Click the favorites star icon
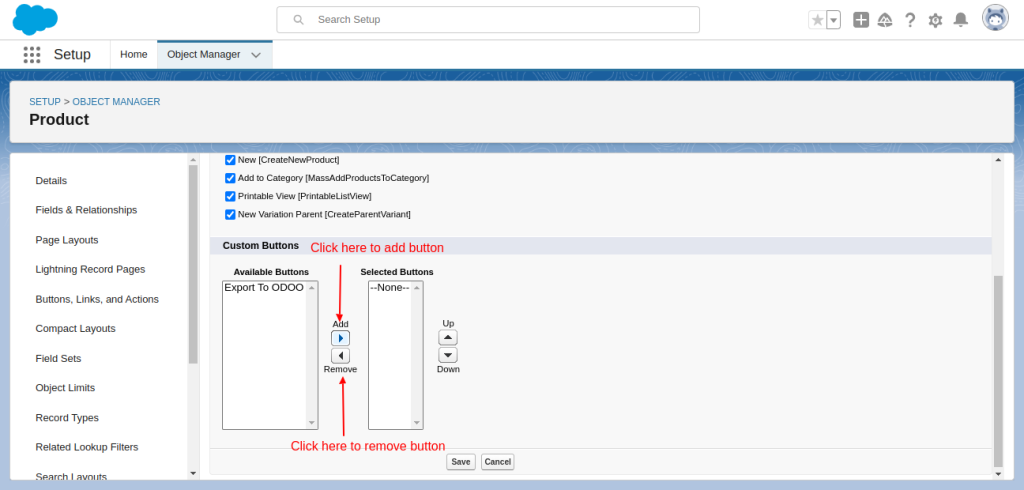The height and width of the screenshot is (490, 1024). [817, 20]
